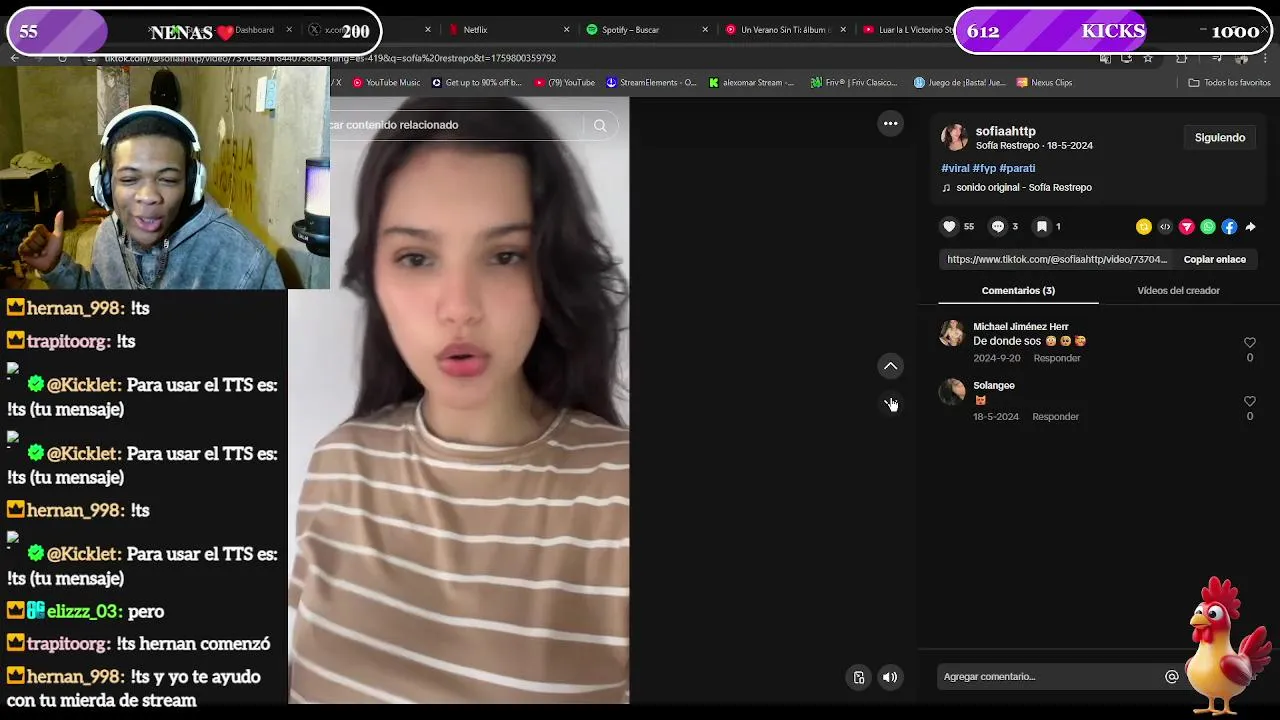Like the video with the heart icon
1280x720 pixels.
(950, 227)
